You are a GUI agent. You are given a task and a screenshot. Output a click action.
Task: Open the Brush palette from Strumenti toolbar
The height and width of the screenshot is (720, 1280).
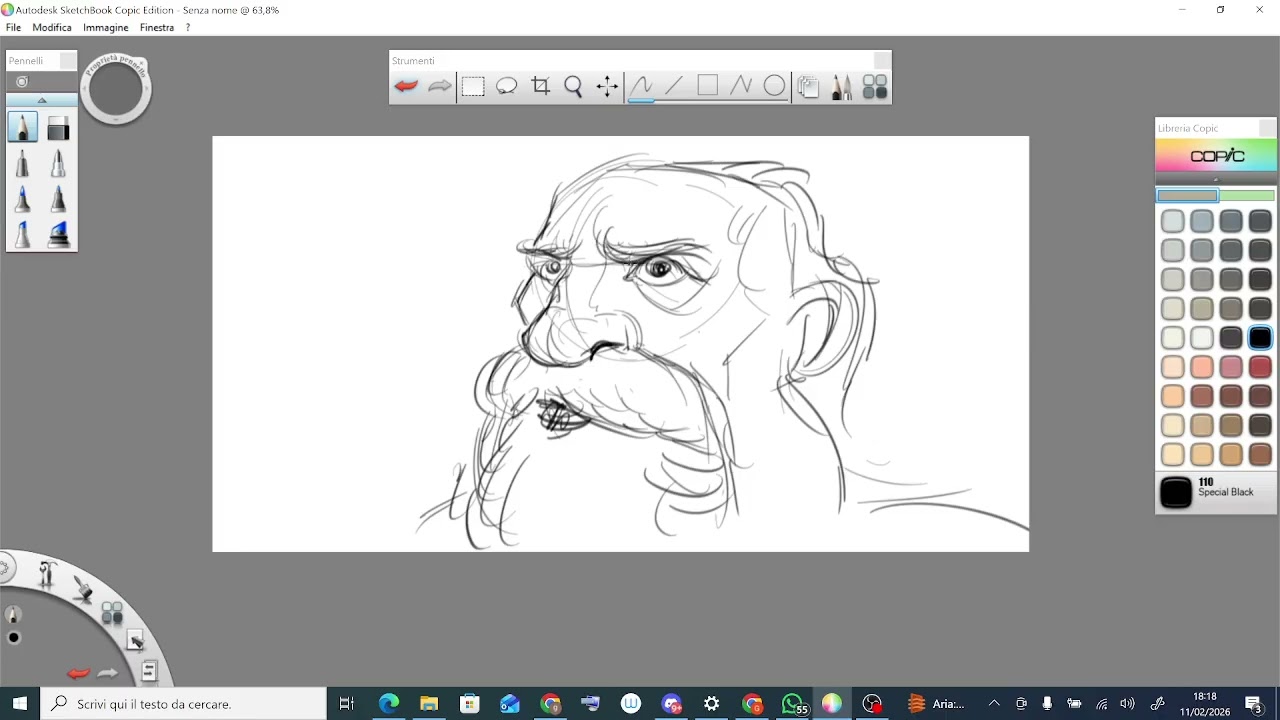coord(841,87)
